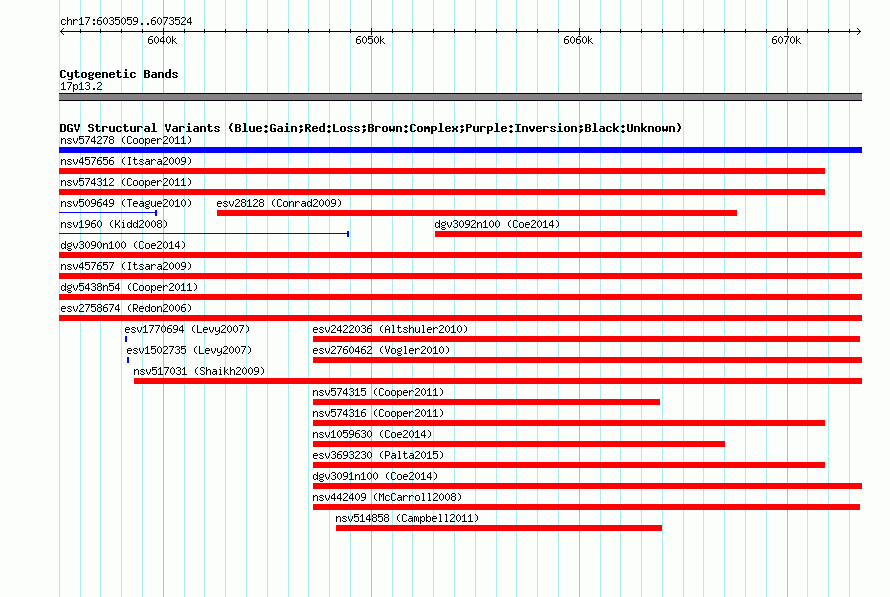This screenshot has height=597, width=890.
Task: Click the thin blue nsv509649 gain line
Action: coord(108,213)
